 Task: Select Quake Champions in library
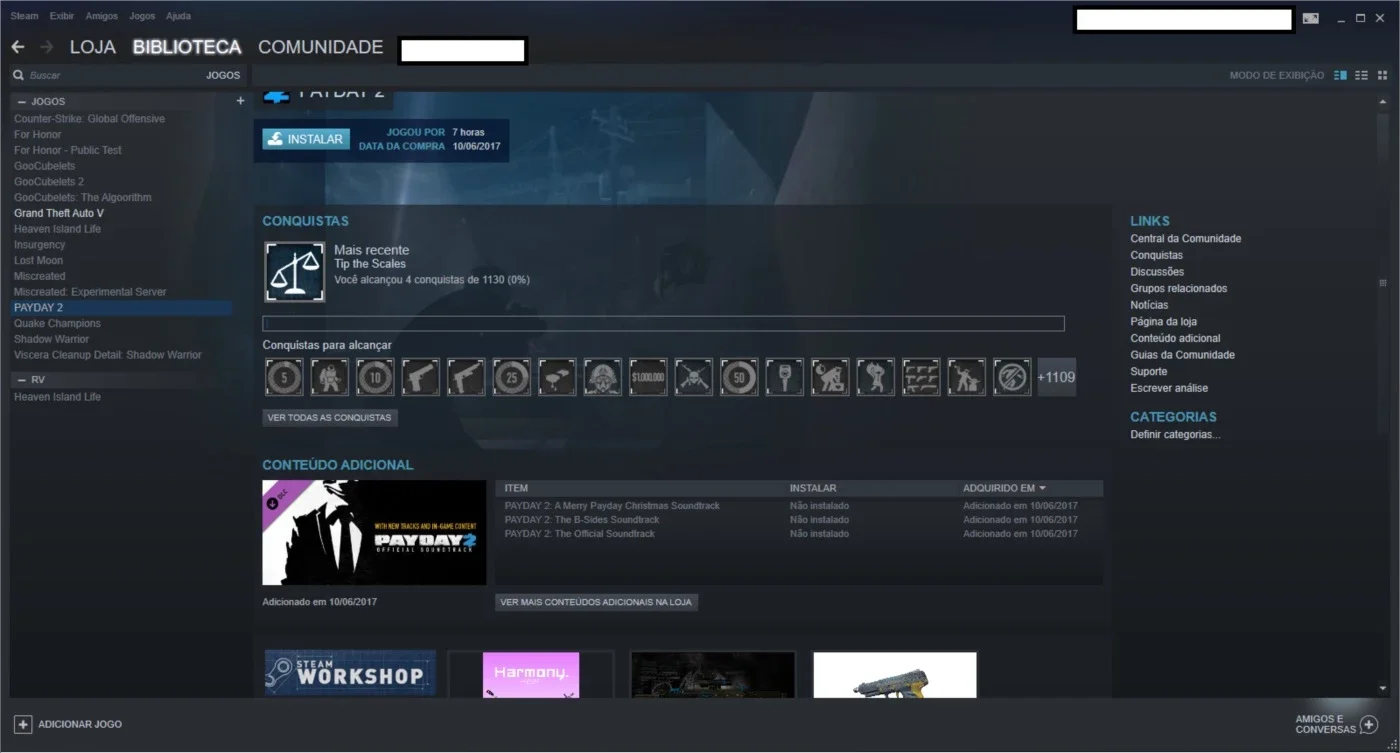(57, 323)
